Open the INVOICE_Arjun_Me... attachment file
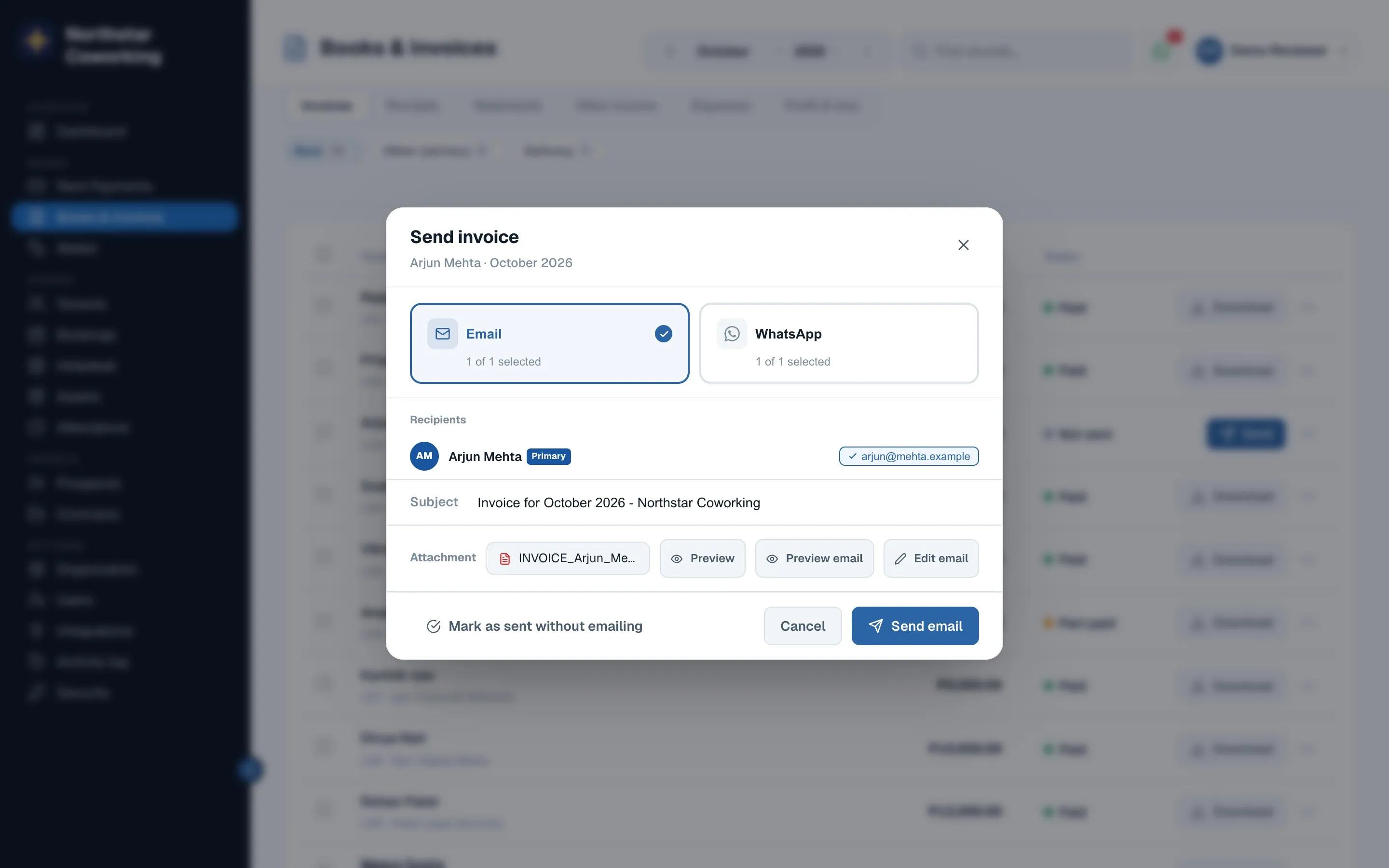The height and width of the screenshot is (868, 1389). coord(568,558)
